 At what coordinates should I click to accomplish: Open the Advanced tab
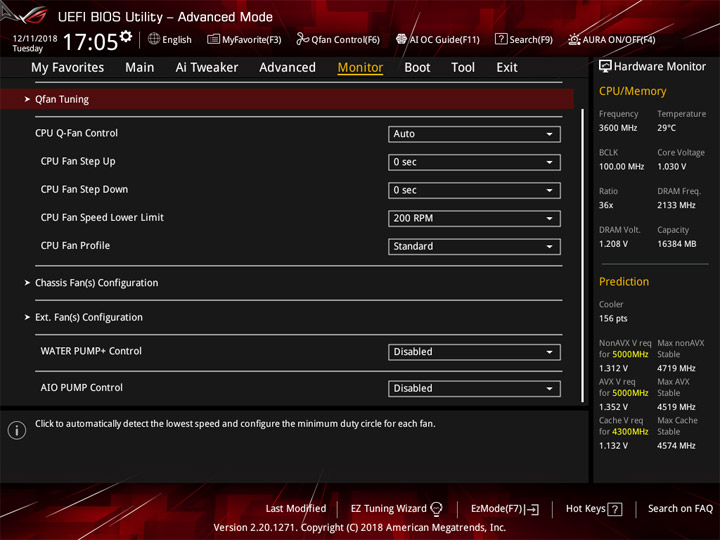click(287, 68)
